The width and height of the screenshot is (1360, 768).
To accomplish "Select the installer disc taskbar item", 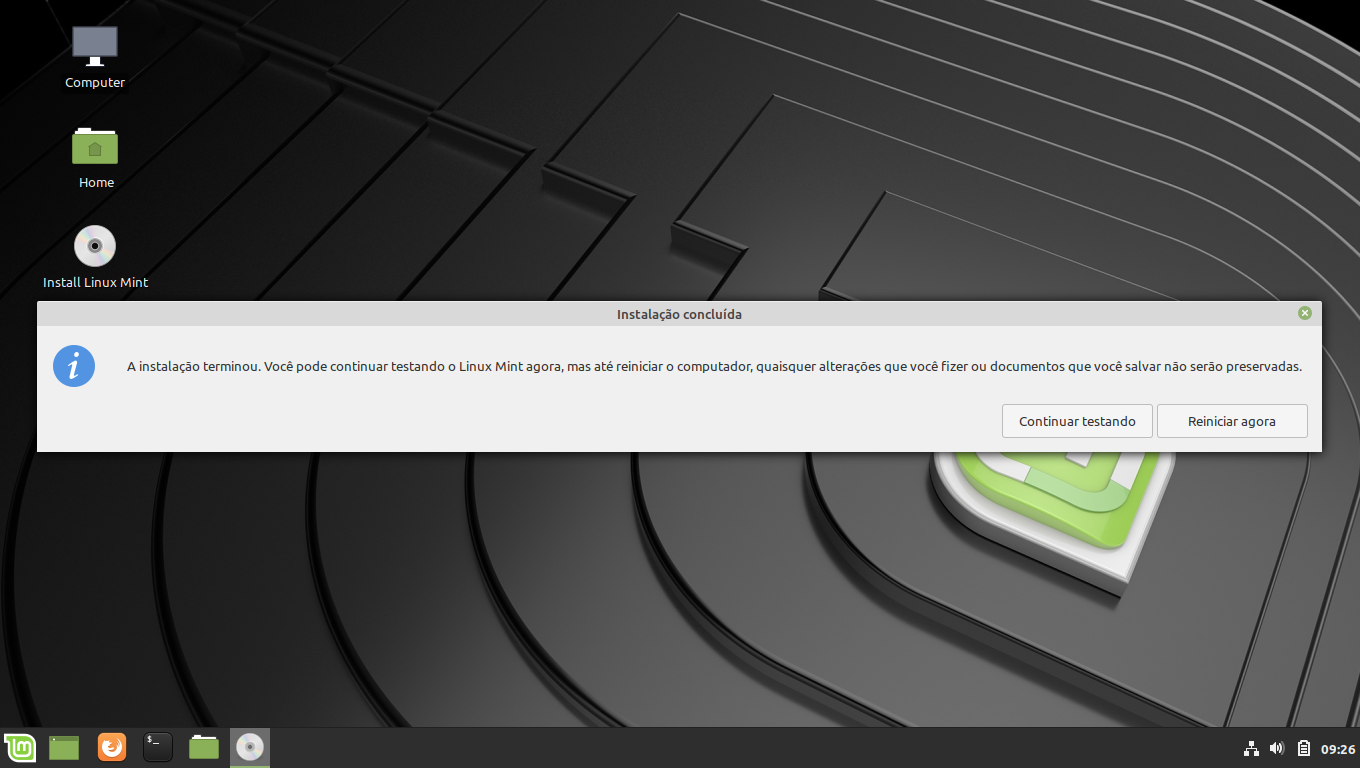I will click(x=250, y=747).
